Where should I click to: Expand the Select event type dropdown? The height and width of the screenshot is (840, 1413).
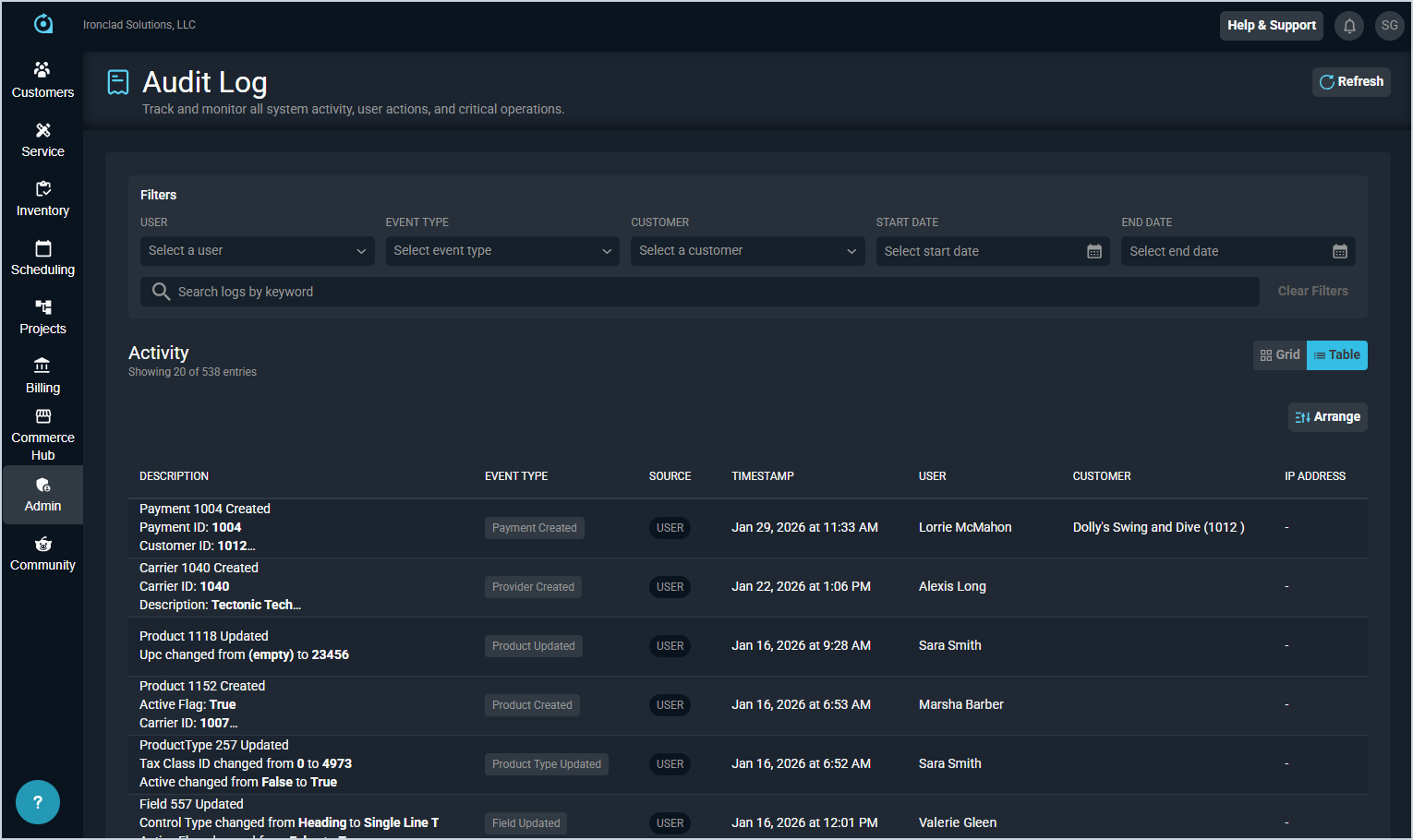(x=501, y=251)
